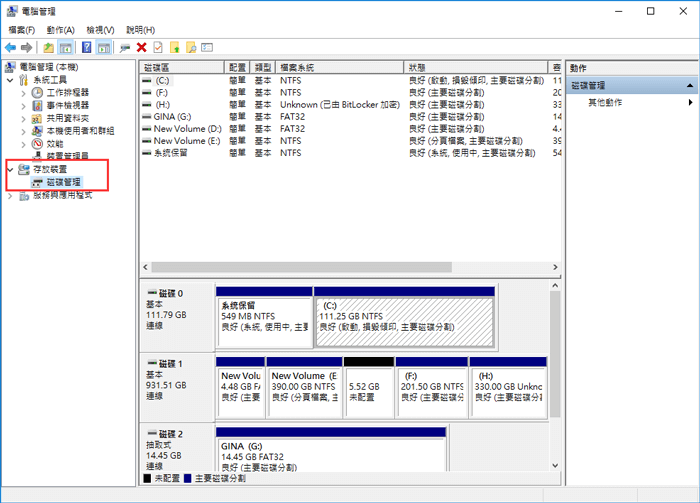Select the 系統保留 row in volume list
This screenshot has height=503, width=700.
point(350,153)
